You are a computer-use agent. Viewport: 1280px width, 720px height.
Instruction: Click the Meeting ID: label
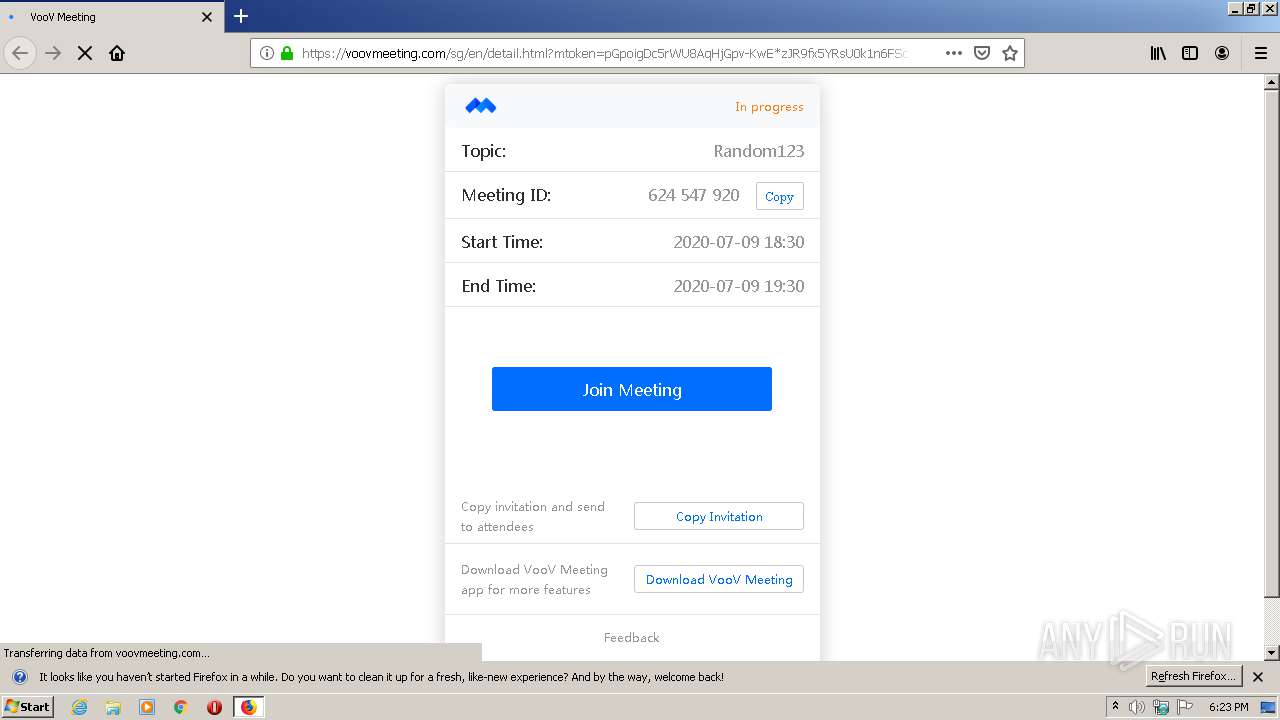tap(506, 195)
